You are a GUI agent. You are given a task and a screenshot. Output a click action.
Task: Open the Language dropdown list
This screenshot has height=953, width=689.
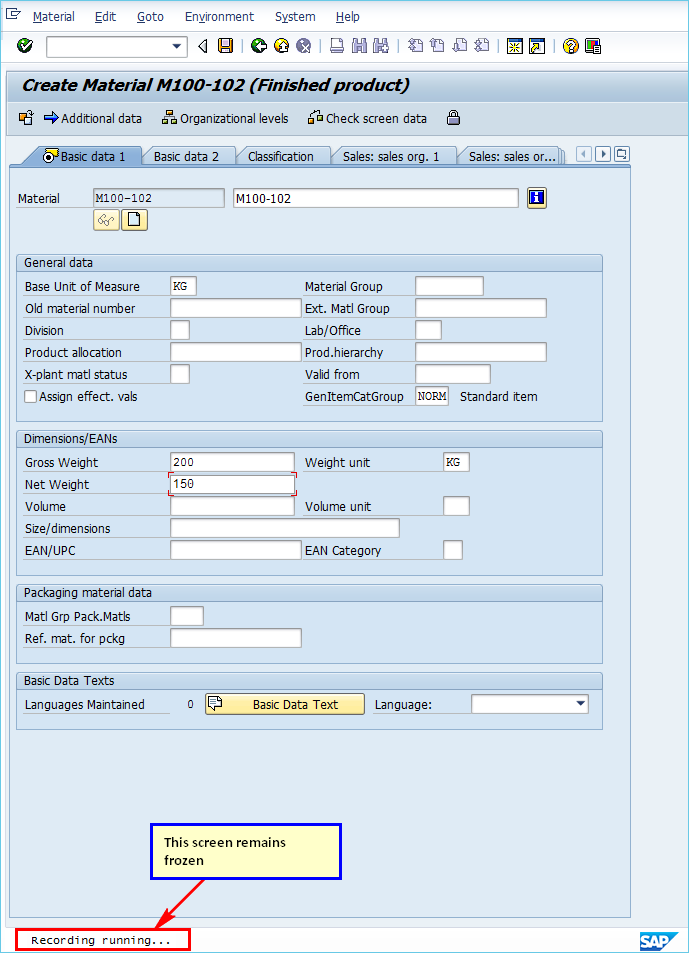[x=581, y=704]
